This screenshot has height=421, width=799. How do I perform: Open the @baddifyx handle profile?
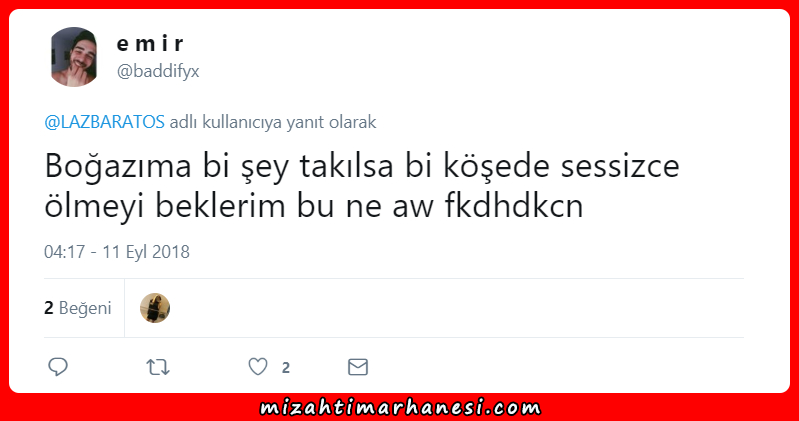[x=158, y=71]
